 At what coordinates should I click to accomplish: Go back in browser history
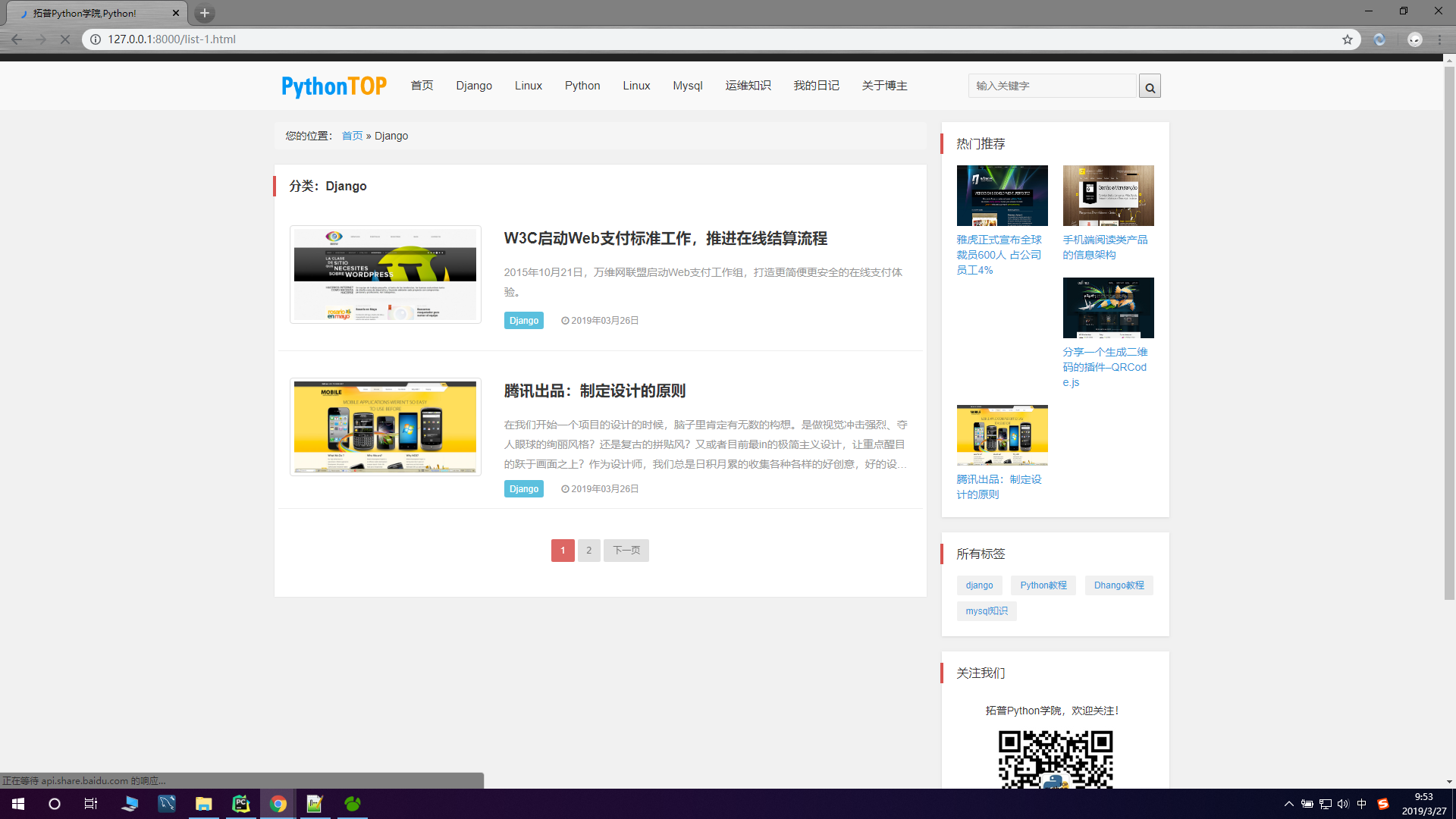click(17, 39)
